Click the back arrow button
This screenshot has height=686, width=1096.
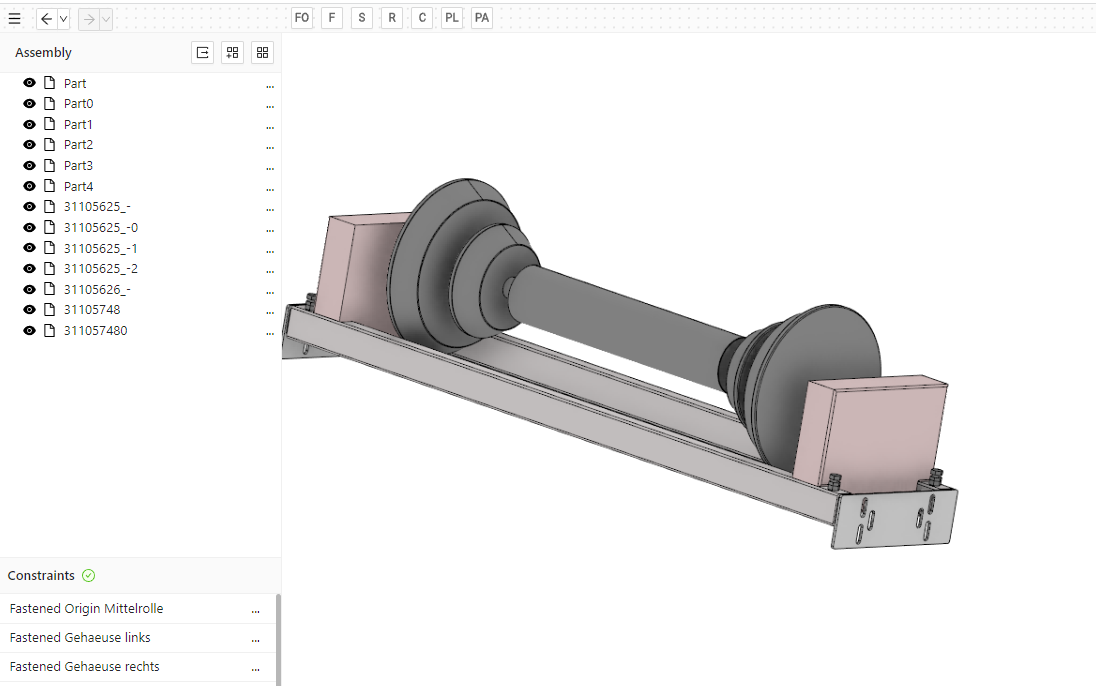coord(46,19)
